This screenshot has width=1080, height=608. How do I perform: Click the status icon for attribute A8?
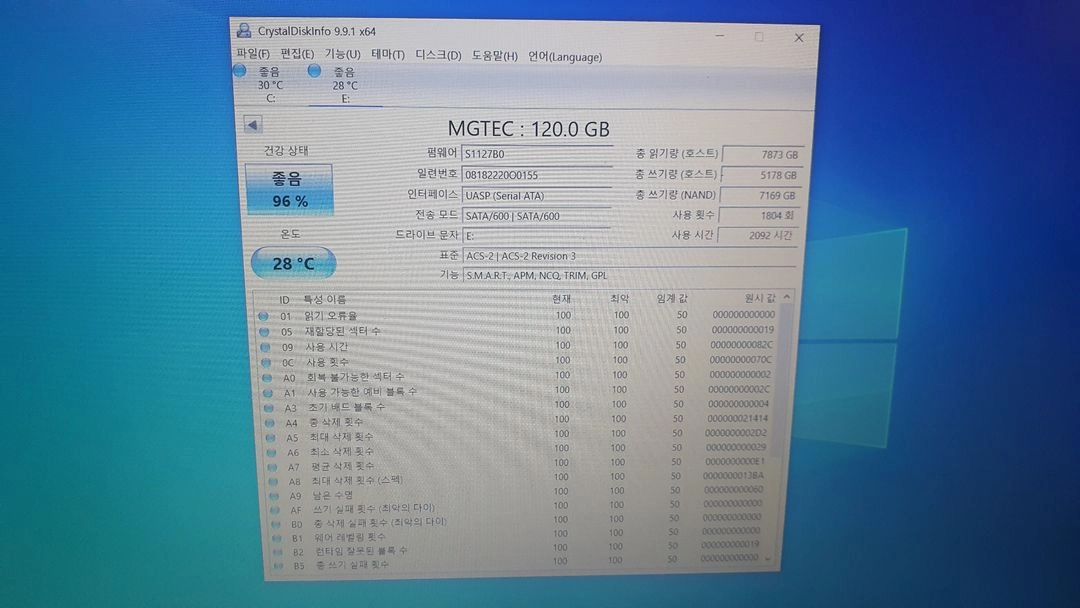(274, 481)
